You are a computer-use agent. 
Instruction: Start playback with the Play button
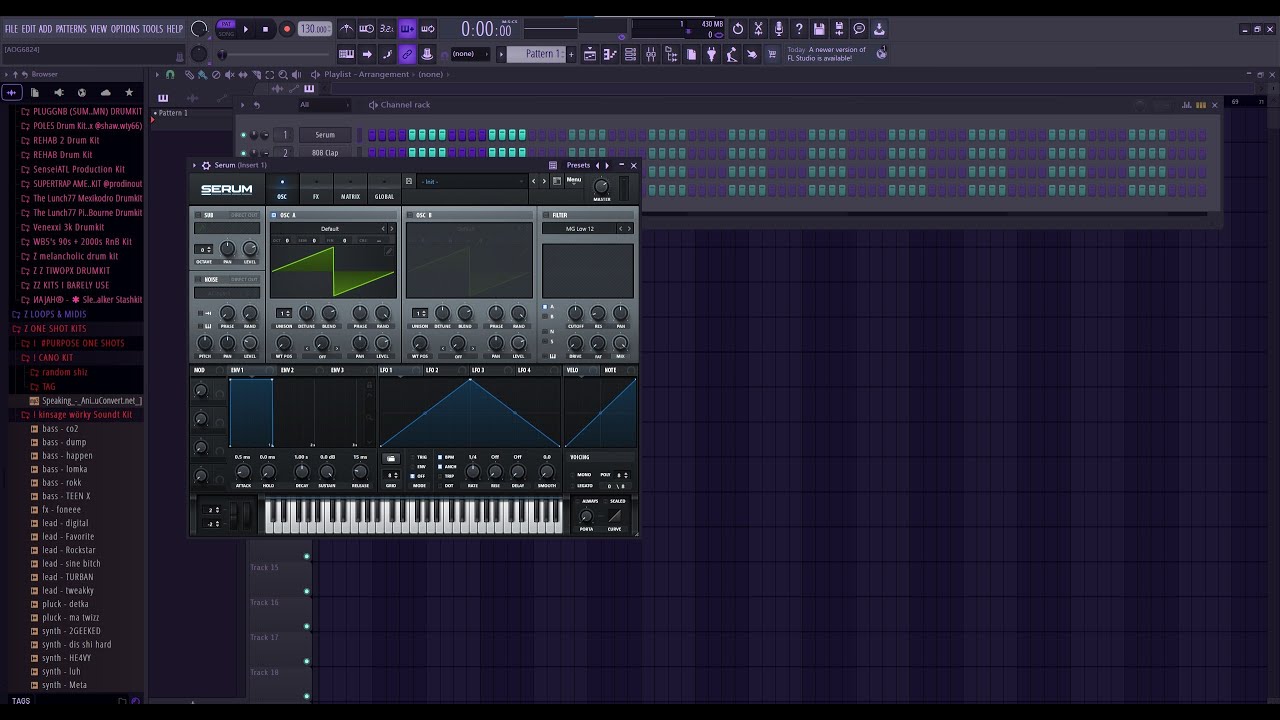[x=245, y=29]
